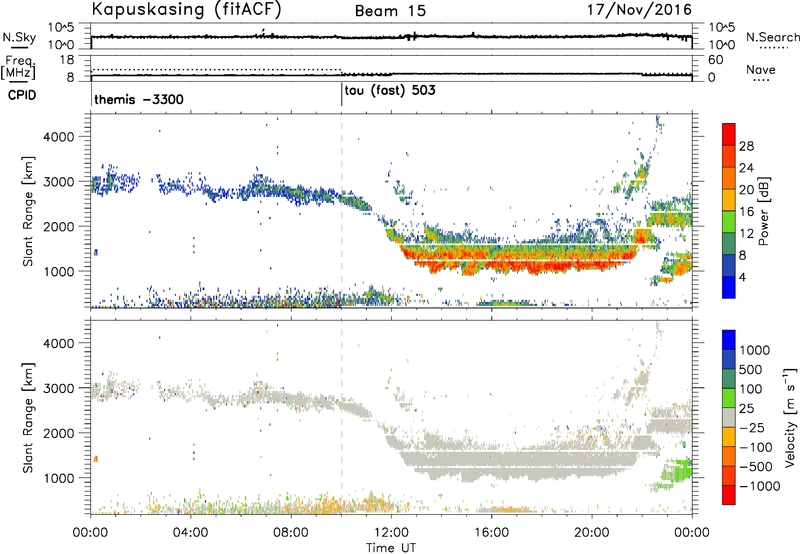
Task: Click the "16:00" time tick label
Action: 491,533
